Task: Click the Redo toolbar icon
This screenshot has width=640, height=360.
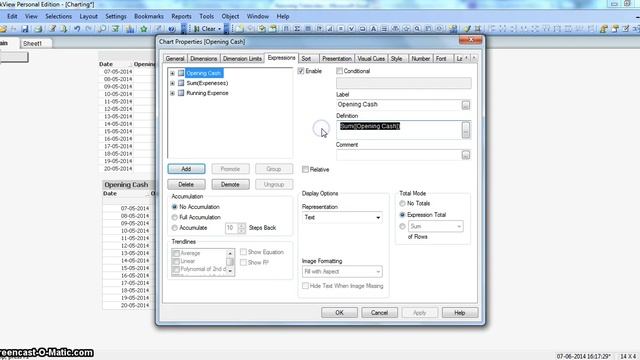Action: tap(89, 29)
